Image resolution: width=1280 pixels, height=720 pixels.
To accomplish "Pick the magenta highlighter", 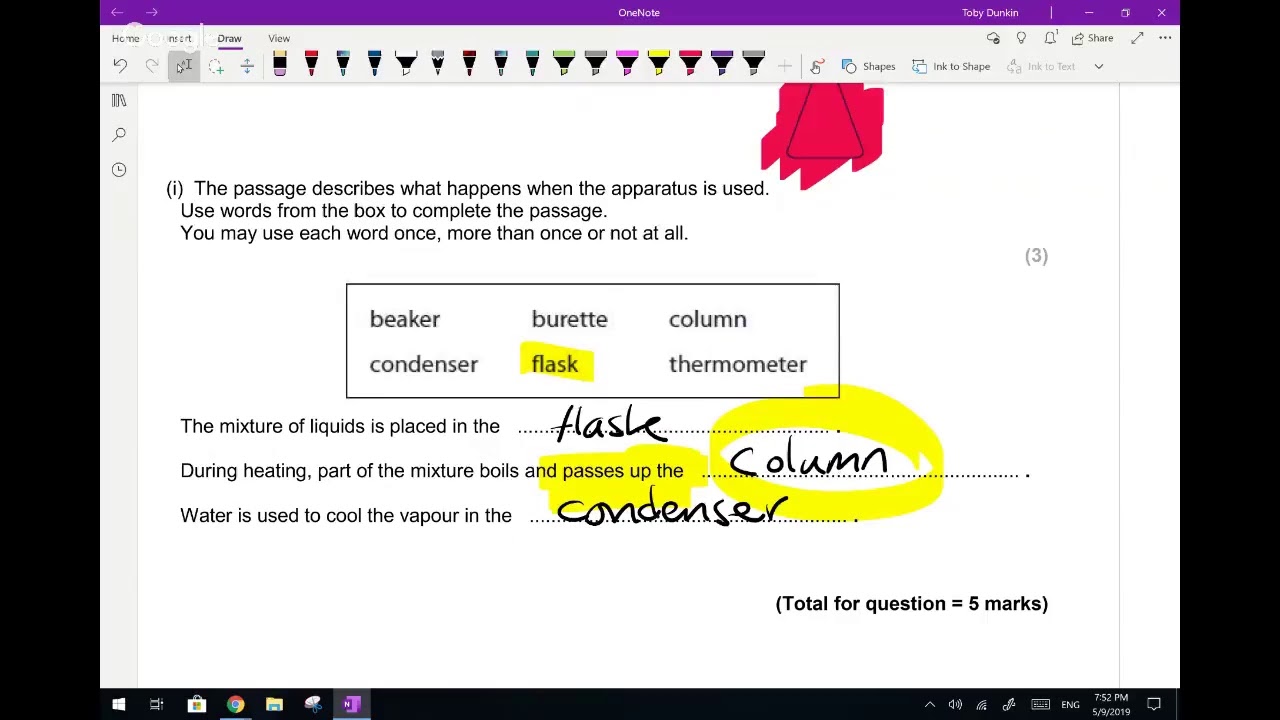I will point(627,64).
